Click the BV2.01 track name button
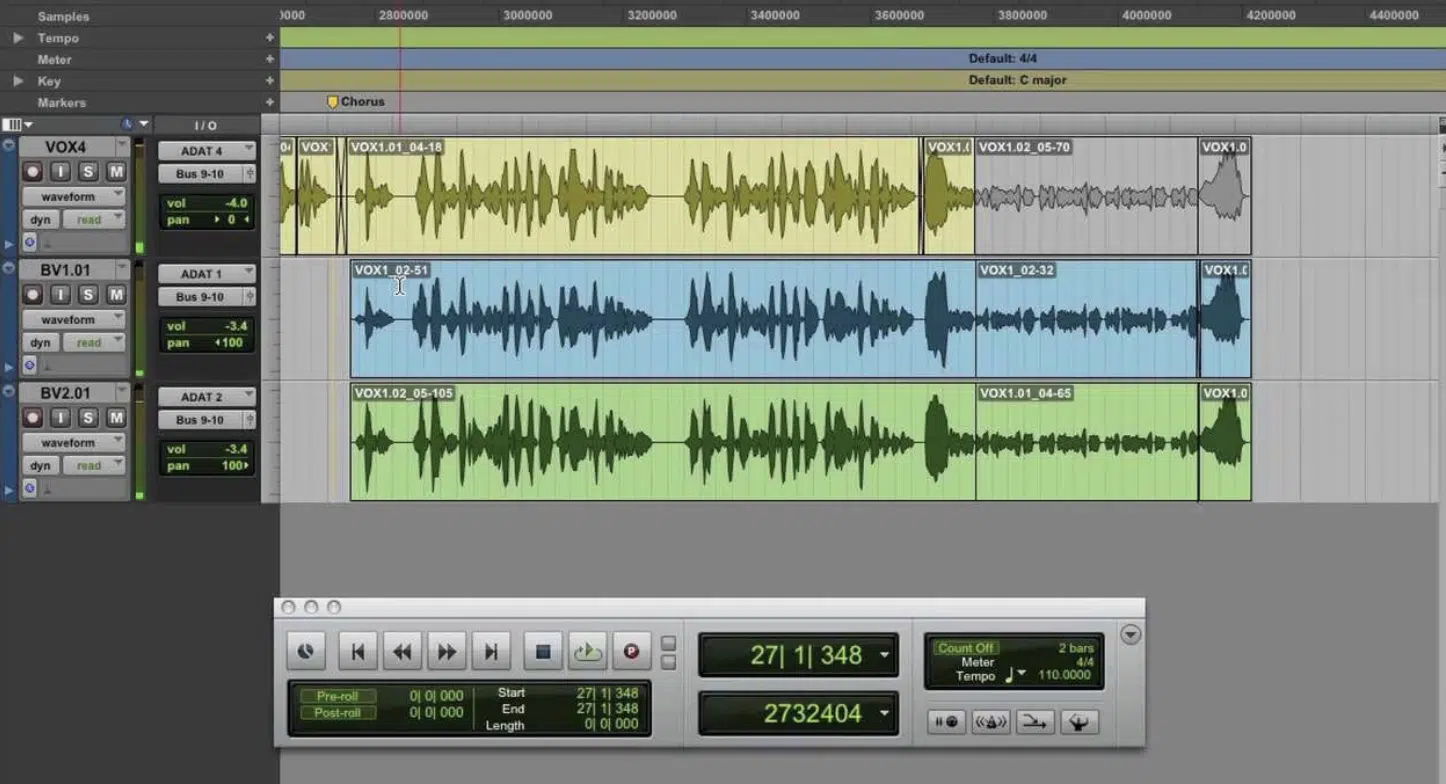 click(x=65, y=393)
